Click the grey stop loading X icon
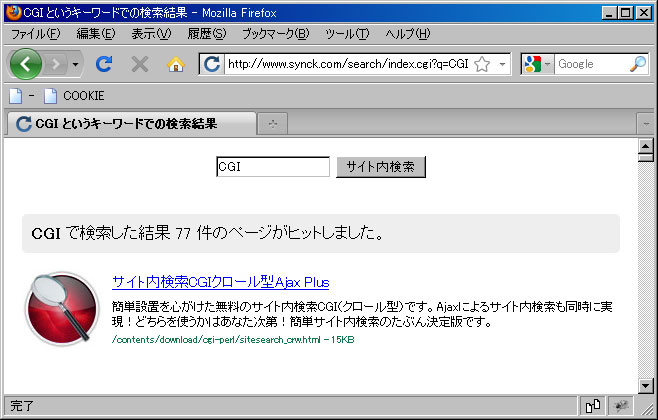This screenshot has height=420, width=658. [x=140, y=64]
